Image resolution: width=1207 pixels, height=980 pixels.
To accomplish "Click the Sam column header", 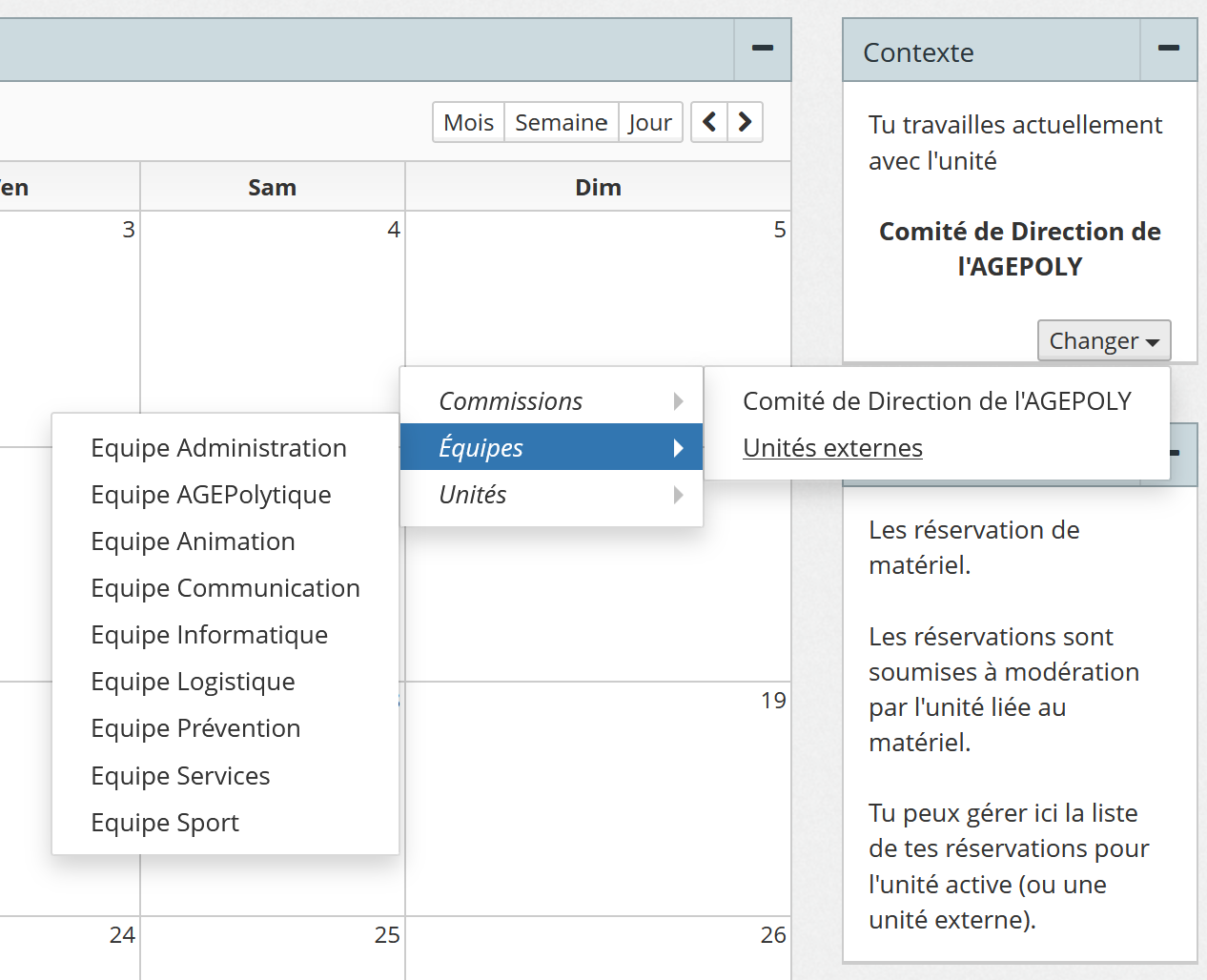I will coord(273,187).
